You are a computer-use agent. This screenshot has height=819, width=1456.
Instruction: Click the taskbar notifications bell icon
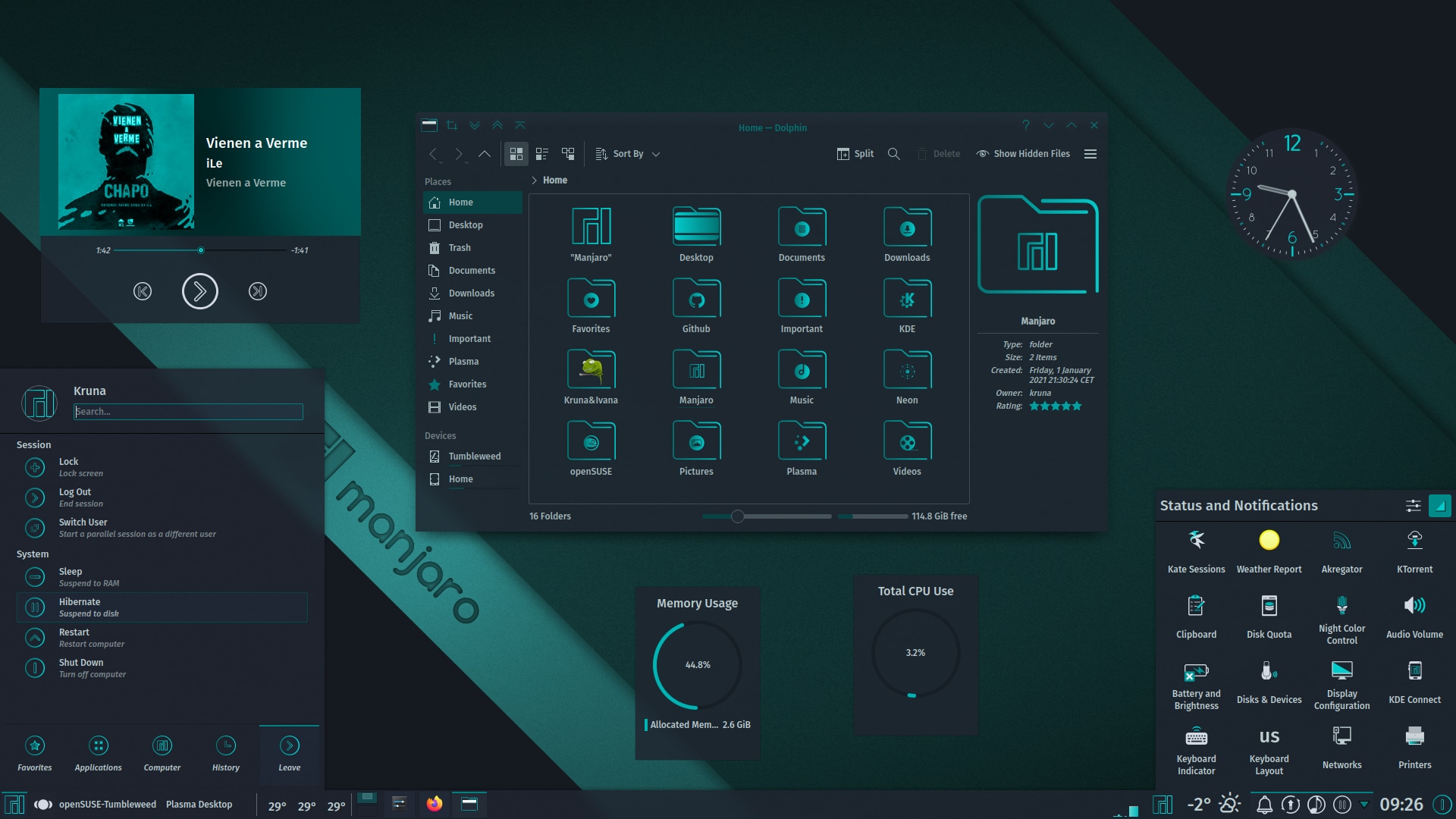(1265, 805)
